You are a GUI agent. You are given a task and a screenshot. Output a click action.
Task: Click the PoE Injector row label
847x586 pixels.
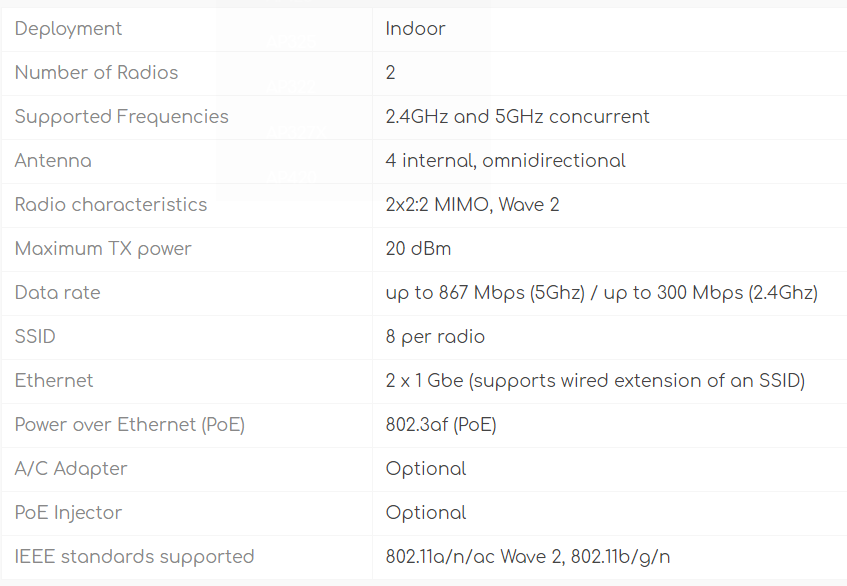(68, 513)
